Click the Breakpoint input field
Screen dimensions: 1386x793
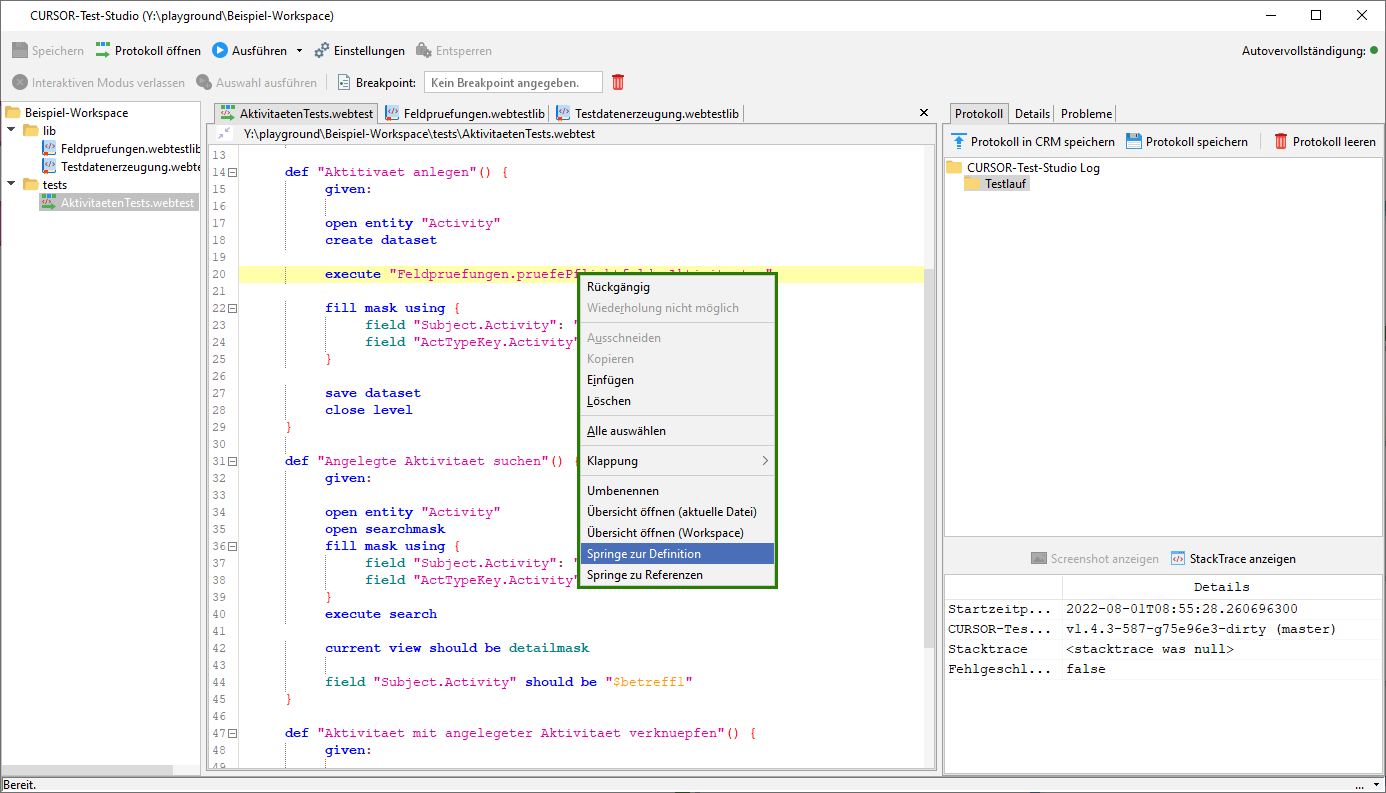(x=514, y=82)
